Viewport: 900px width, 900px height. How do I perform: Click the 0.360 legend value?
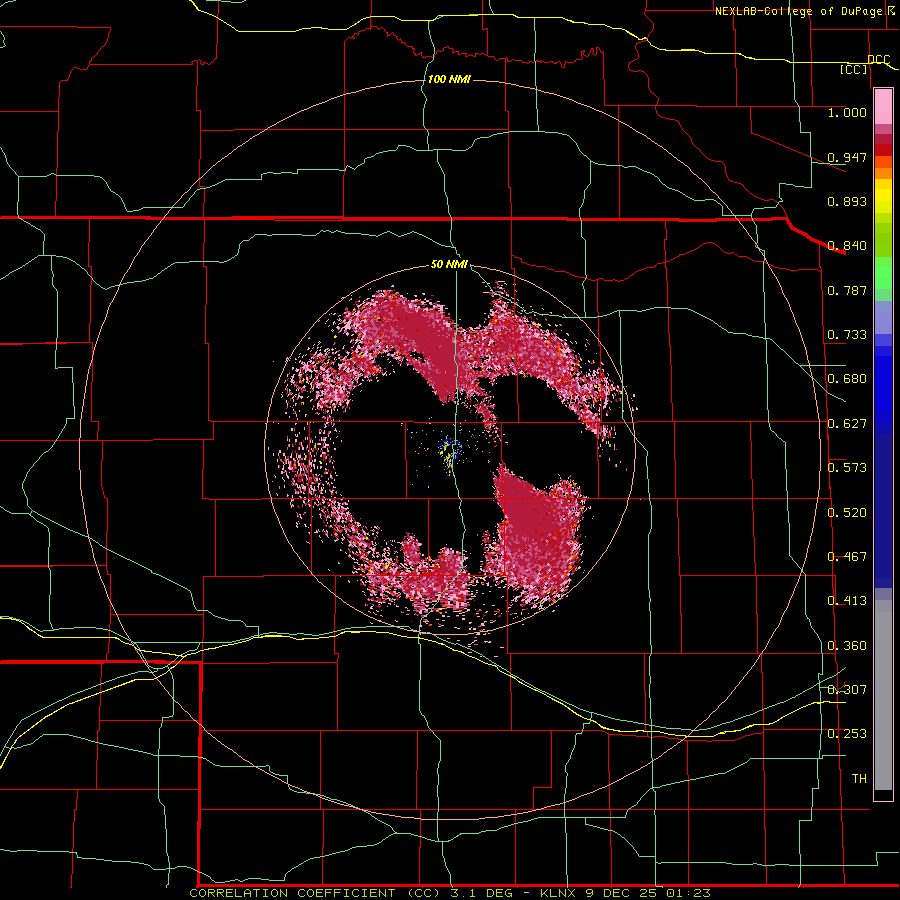pos(847,646)
